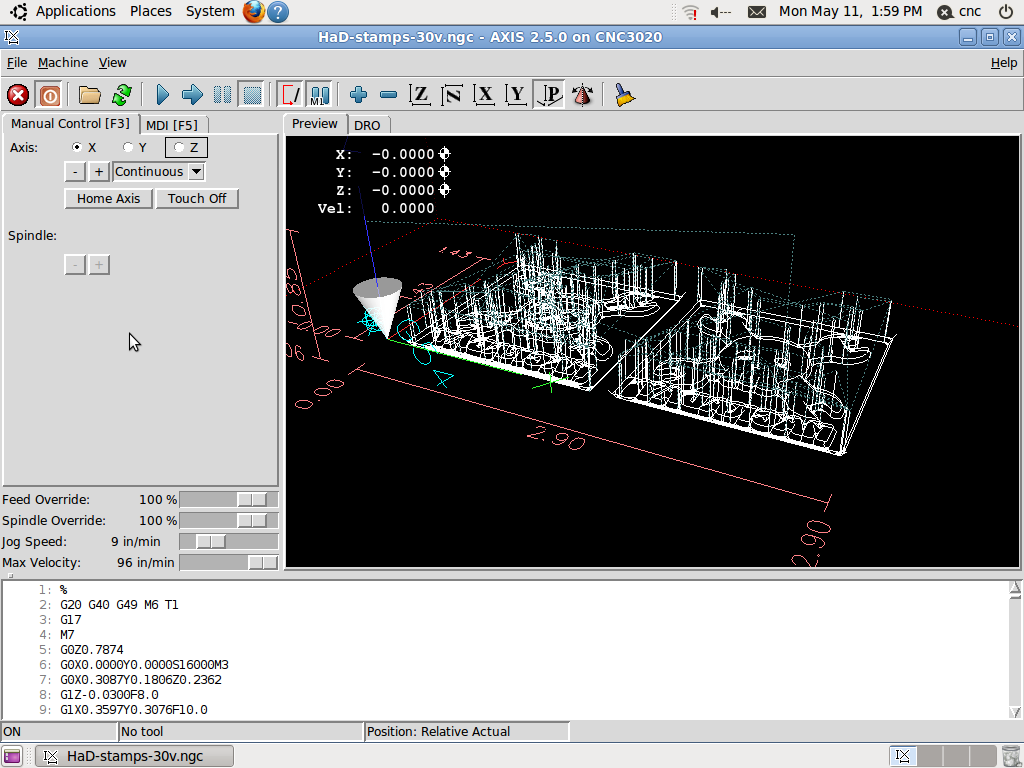The width and height of the screenshot is (1024, 768).
Task: Select the X axis radio button
Action: coord(78,147)
